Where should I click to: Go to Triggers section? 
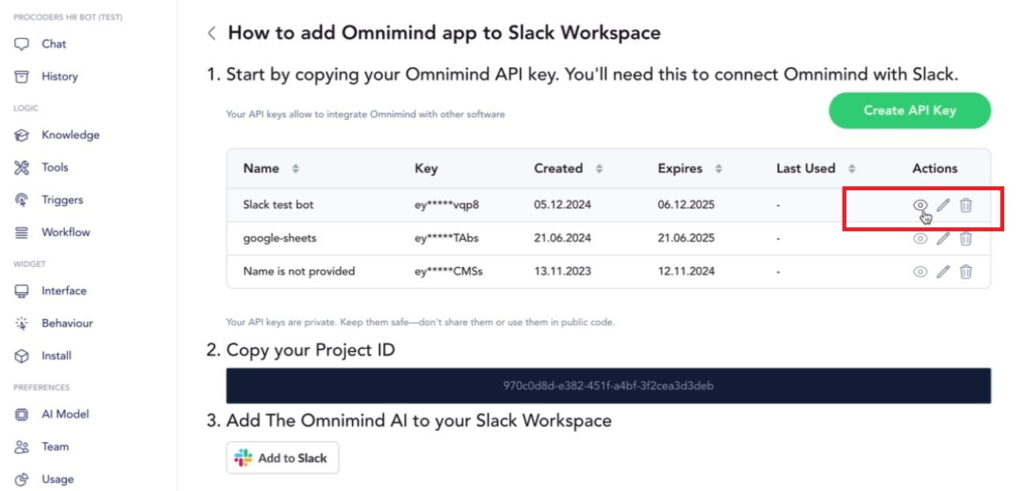coord(62,200)
